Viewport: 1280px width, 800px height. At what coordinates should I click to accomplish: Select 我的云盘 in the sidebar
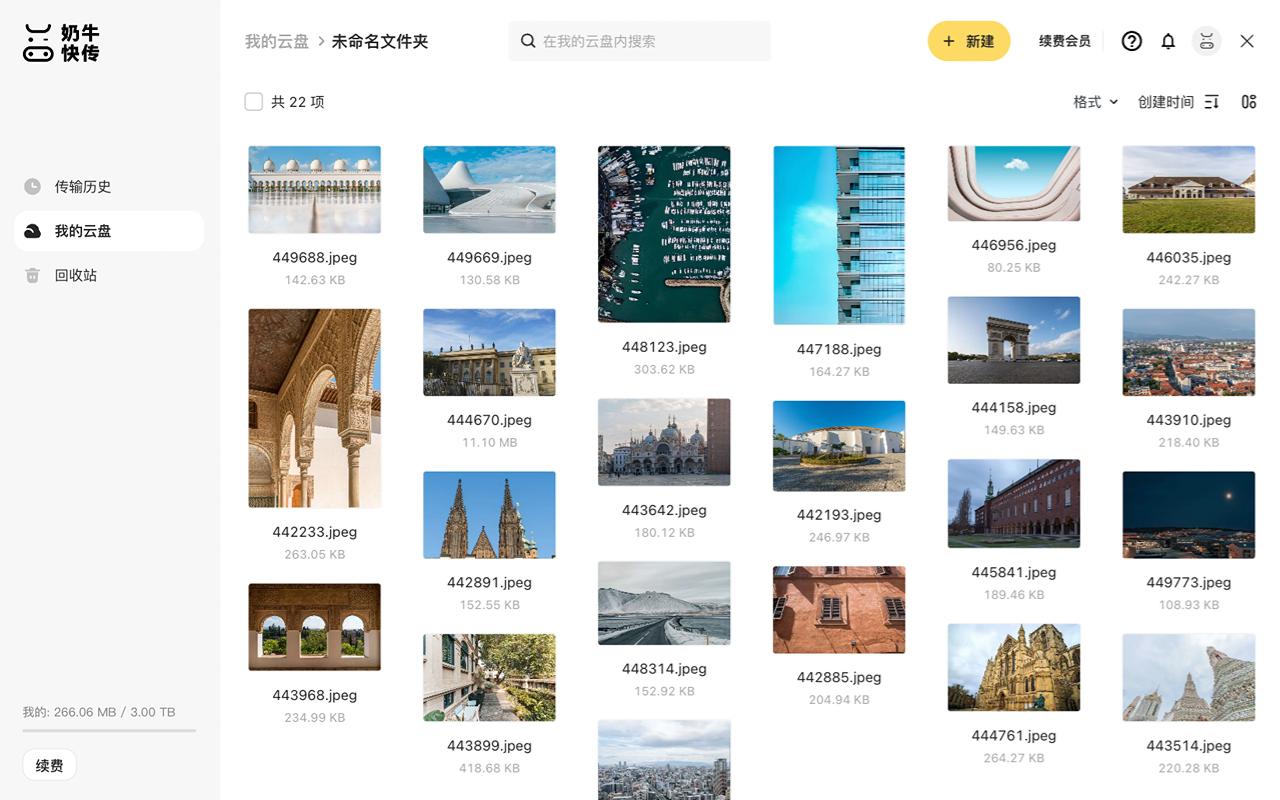109,231
